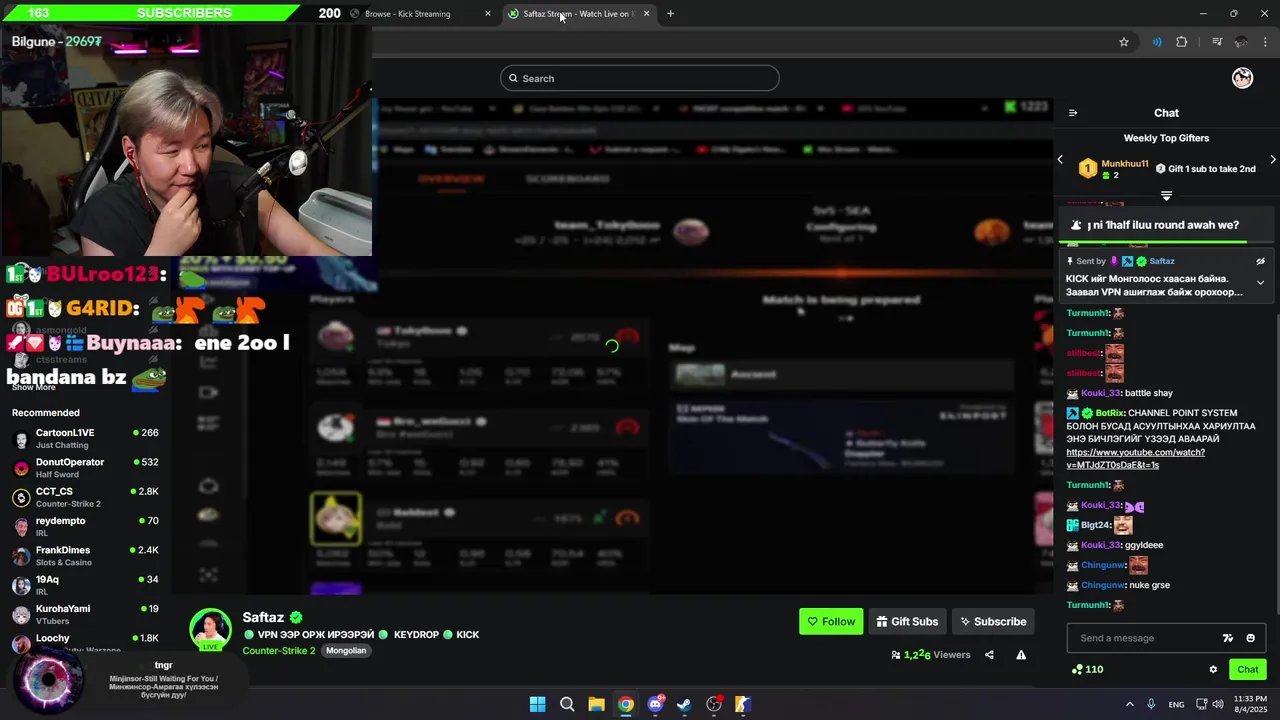Share the stream via the share icon

point(989,655)
